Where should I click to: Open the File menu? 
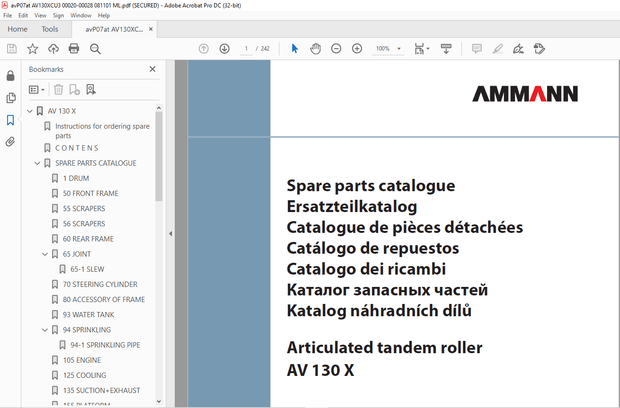[8, 15]
